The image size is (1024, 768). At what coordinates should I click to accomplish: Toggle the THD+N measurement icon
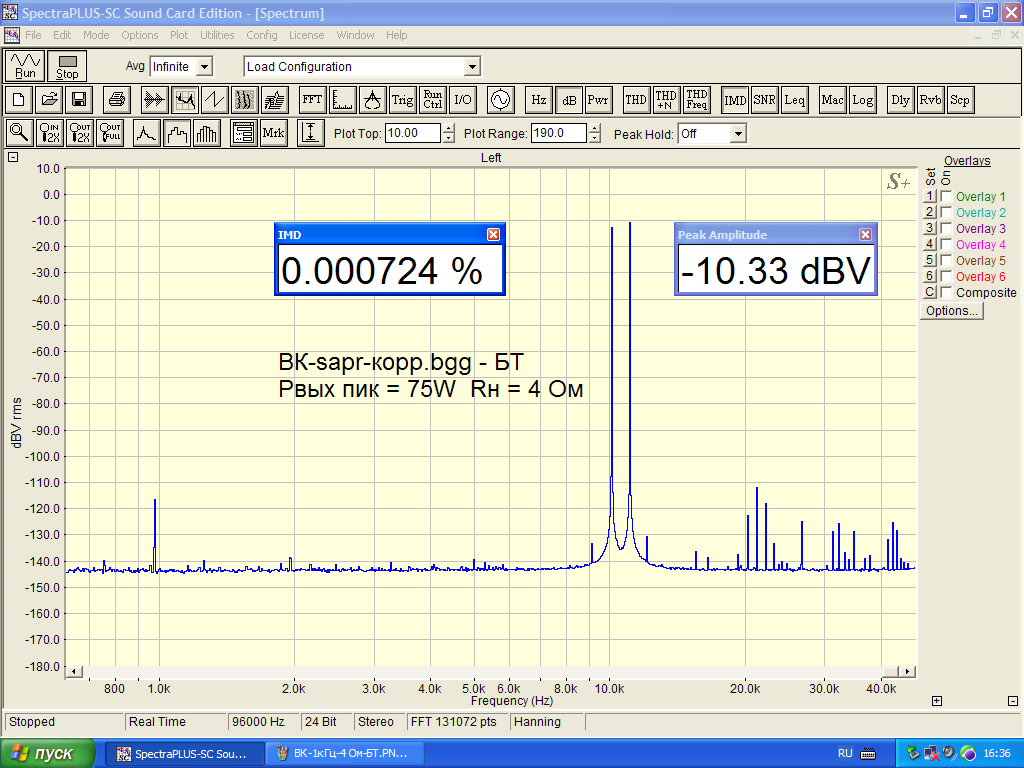[x=666, y=100]
